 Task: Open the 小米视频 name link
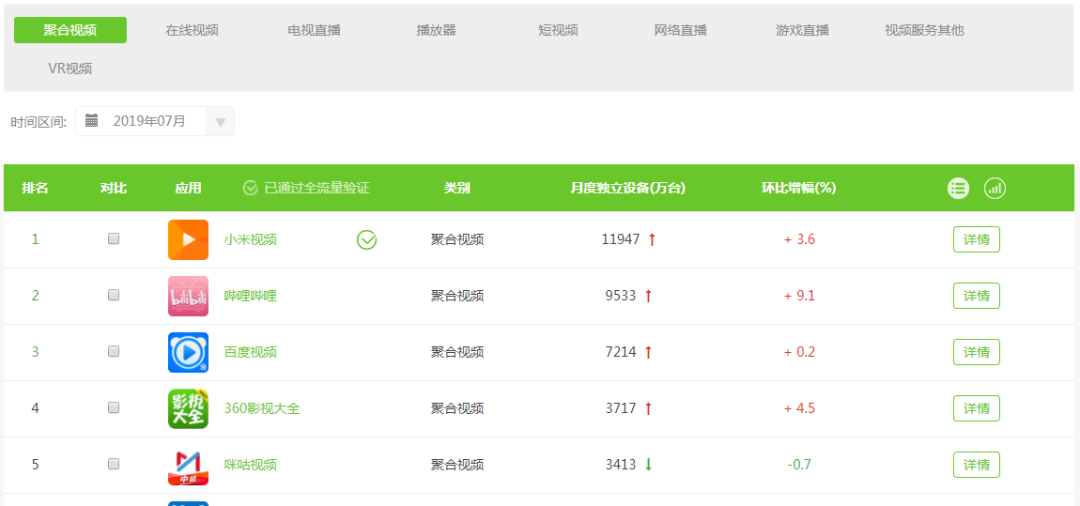[x=251, y=240]
